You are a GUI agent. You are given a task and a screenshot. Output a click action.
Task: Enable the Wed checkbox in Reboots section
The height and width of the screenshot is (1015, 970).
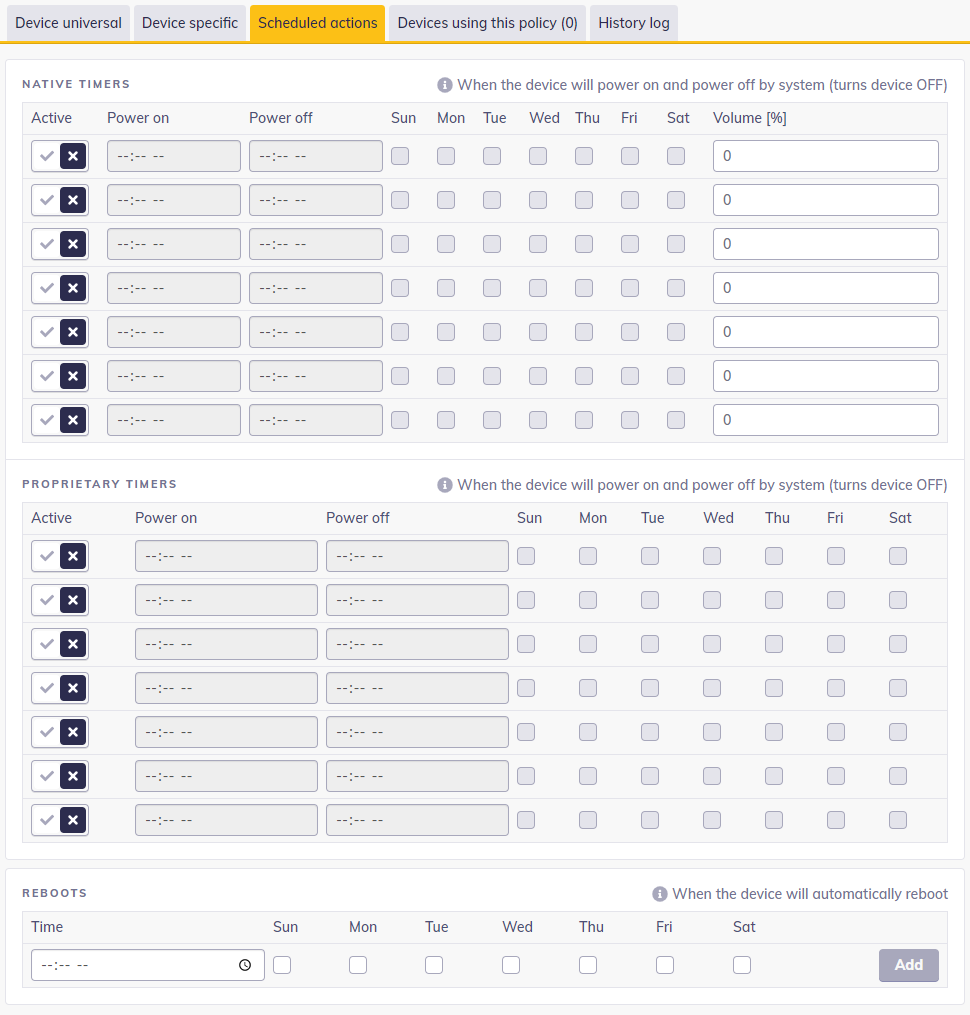[511, 965]
